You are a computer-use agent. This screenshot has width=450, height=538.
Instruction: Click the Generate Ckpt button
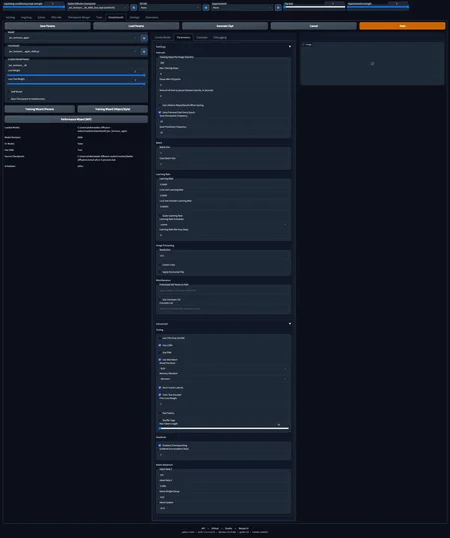225,26
